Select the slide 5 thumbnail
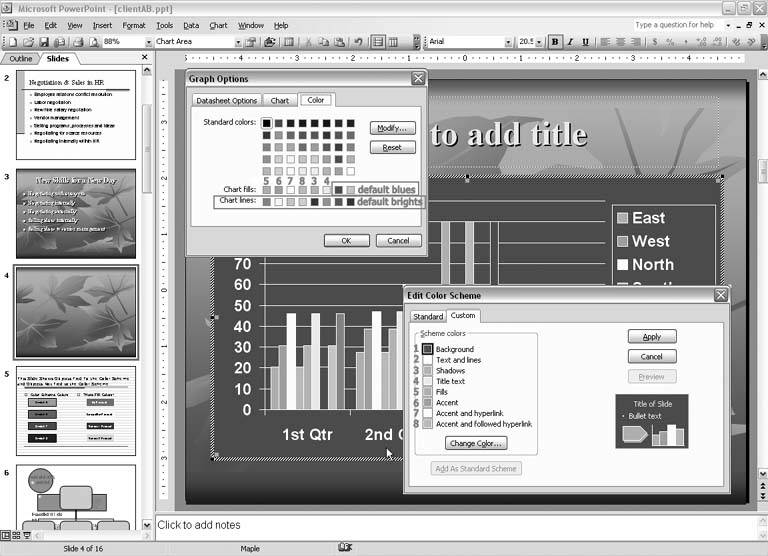 point(76,410)
